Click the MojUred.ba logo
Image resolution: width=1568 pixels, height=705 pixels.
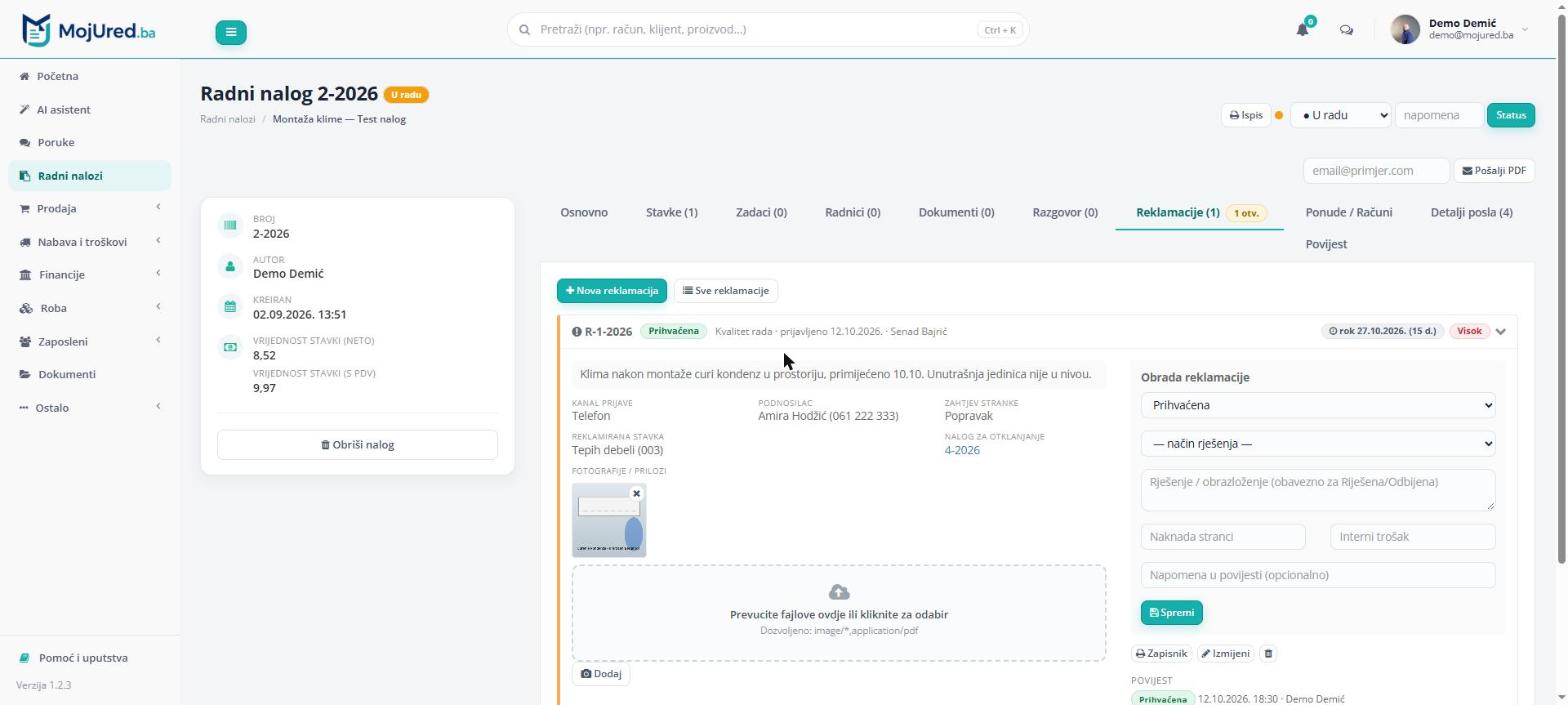pos(89,30)
